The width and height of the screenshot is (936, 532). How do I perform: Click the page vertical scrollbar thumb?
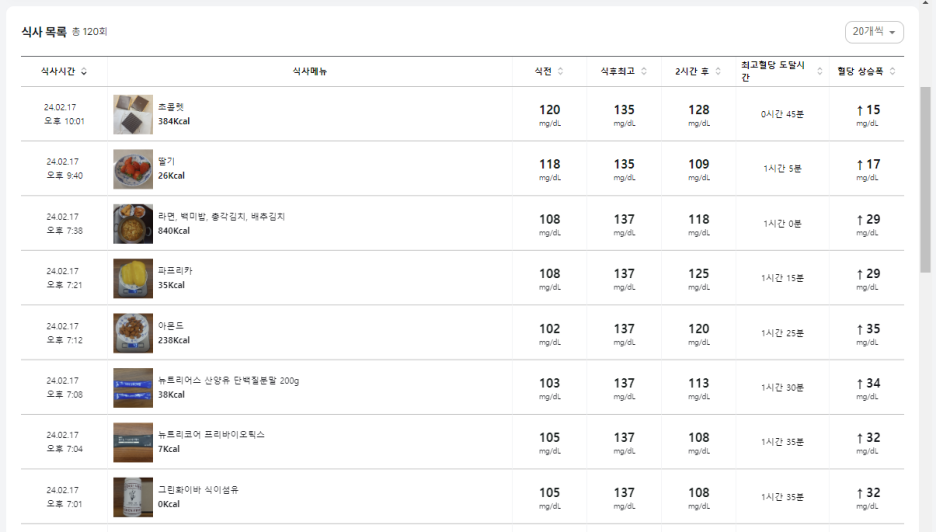(925, 179)
